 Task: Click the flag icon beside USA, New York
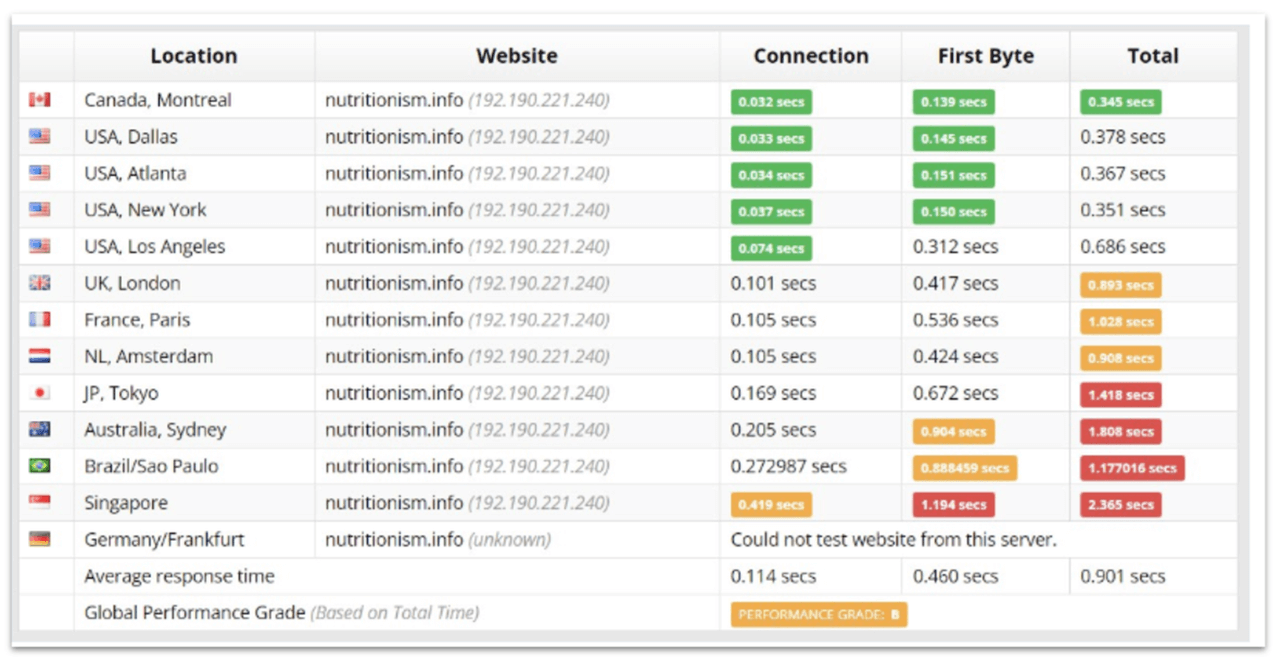[x=40, y=210]
